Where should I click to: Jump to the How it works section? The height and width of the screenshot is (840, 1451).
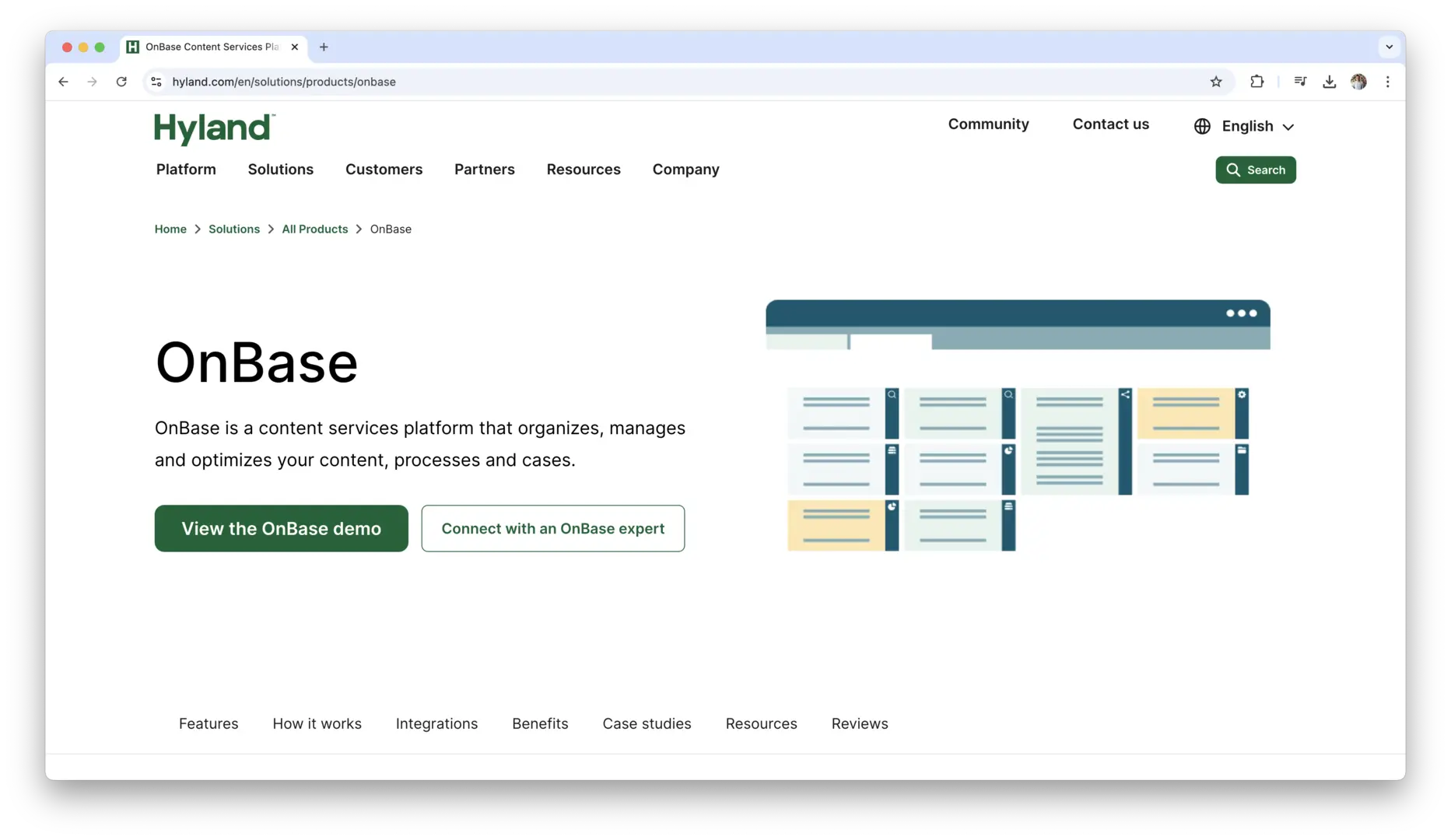click(317, 723)
